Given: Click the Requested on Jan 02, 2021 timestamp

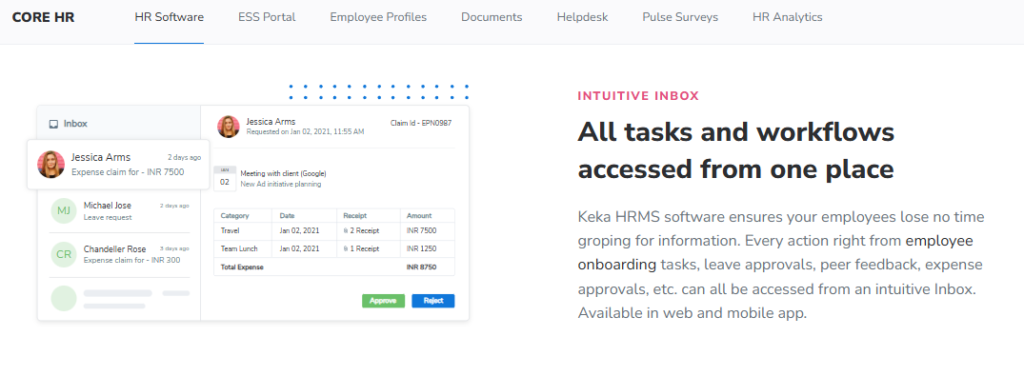Looking at the screenshot, I should tap(305, 132).
